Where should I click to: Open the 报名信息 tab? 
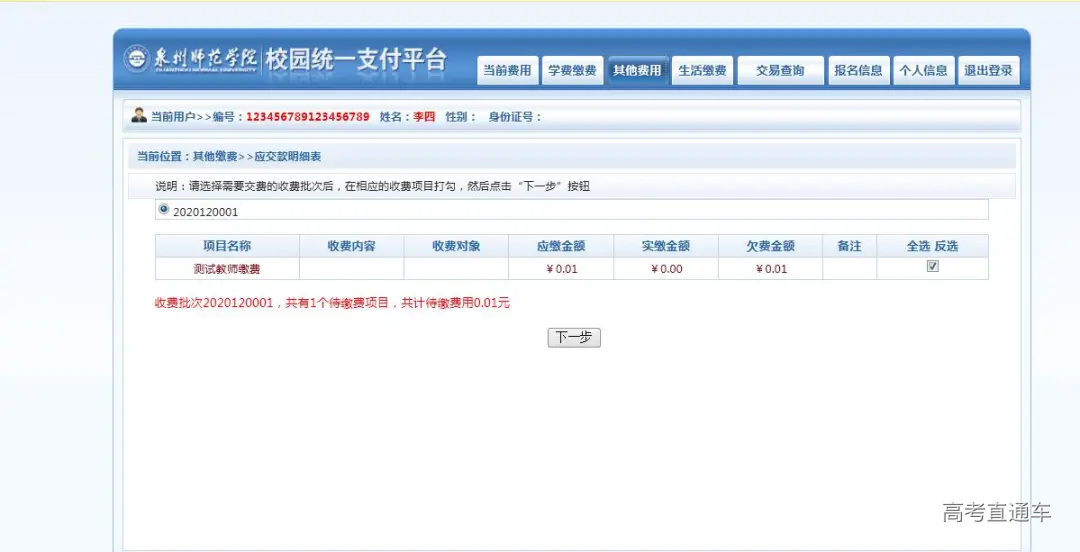858,70
